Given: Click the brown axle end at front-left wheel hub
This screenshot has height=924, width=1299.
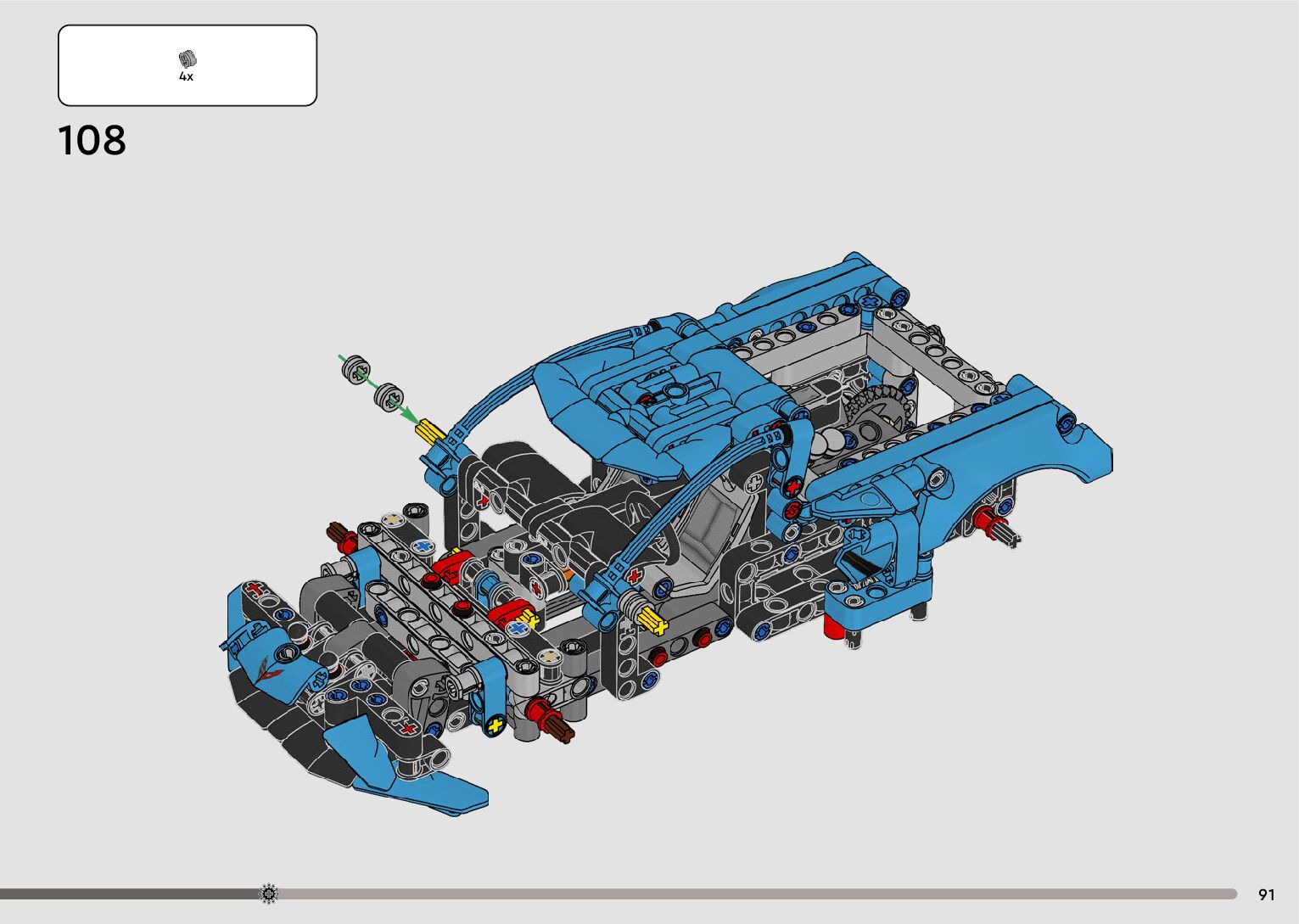Looking at the screenshot, I should [x=341, y=535].
